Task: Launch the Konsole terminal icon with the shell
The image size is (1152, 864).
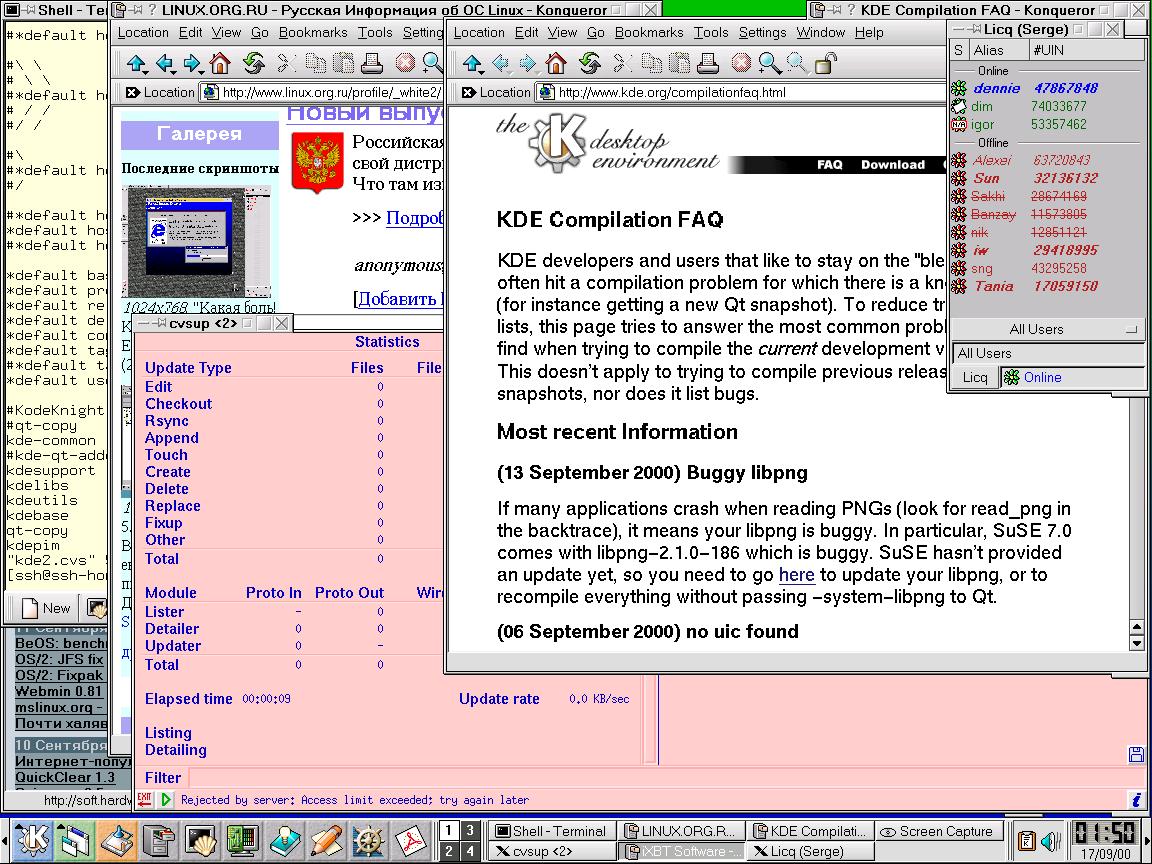Action: pyautogui.click(x=201, y=841)
